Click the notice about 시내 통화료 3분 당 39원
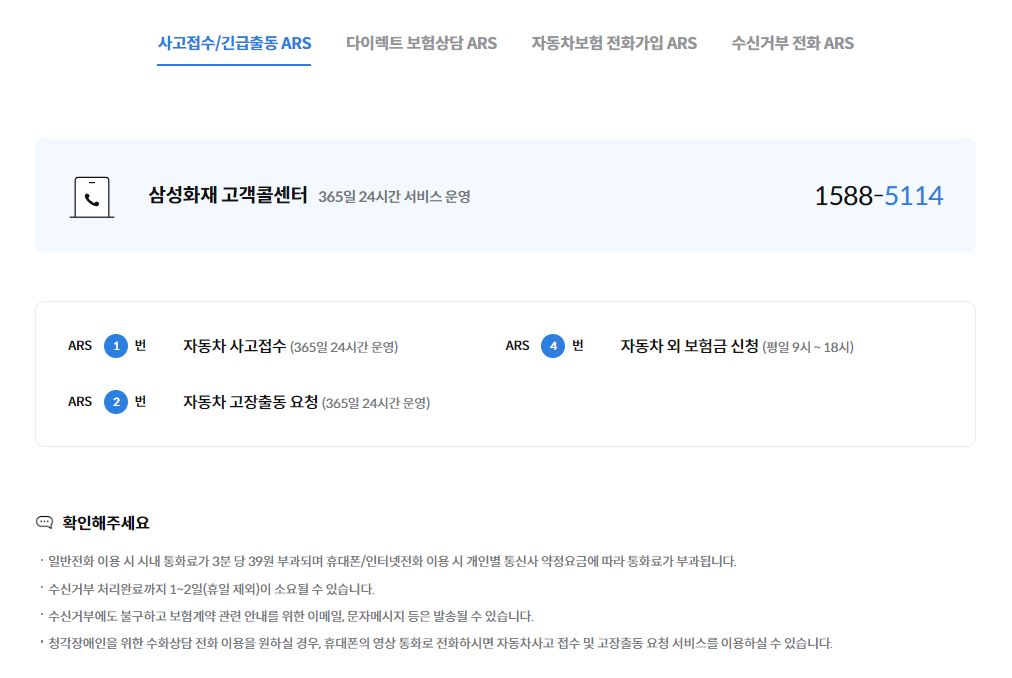 392,561
